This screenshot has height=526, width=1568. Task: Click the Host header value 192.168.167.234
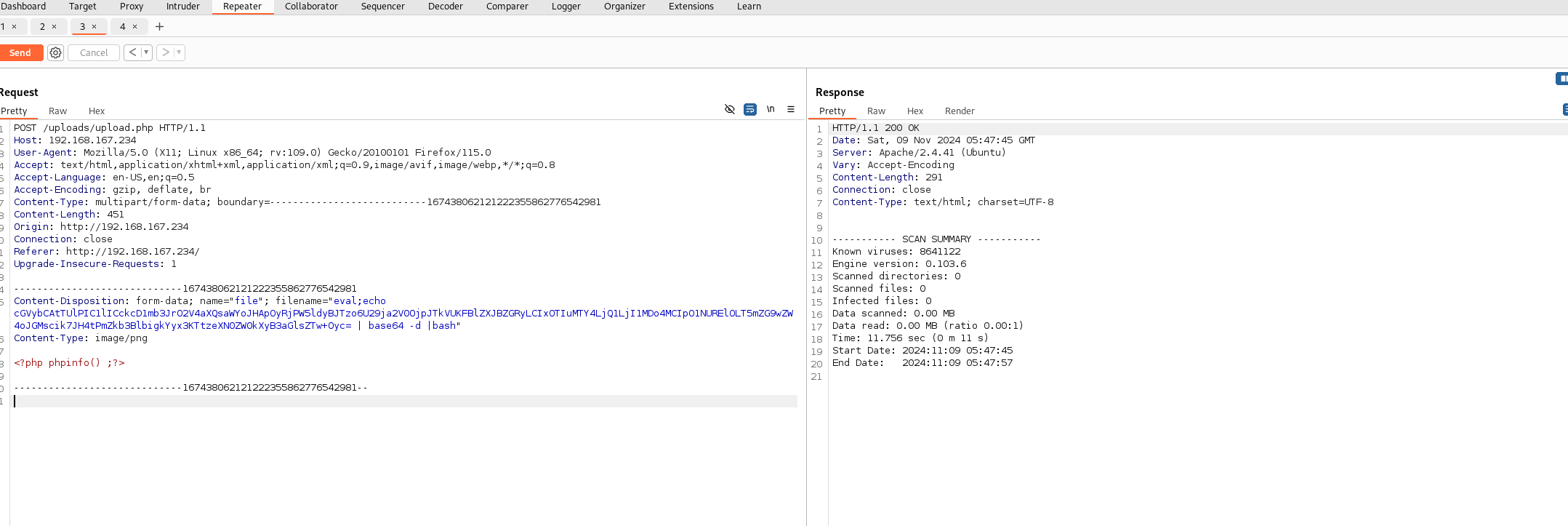click(x=92, y=140)
